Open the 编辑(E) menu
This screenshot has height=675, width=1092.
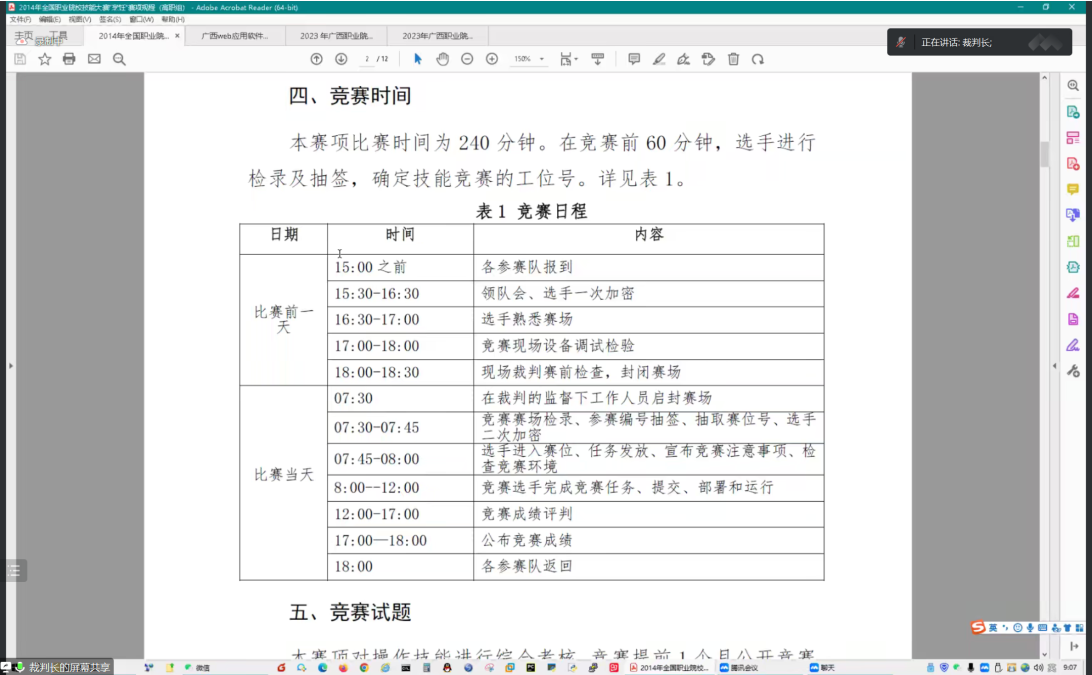pyautogui.click(x=49, y=20)
